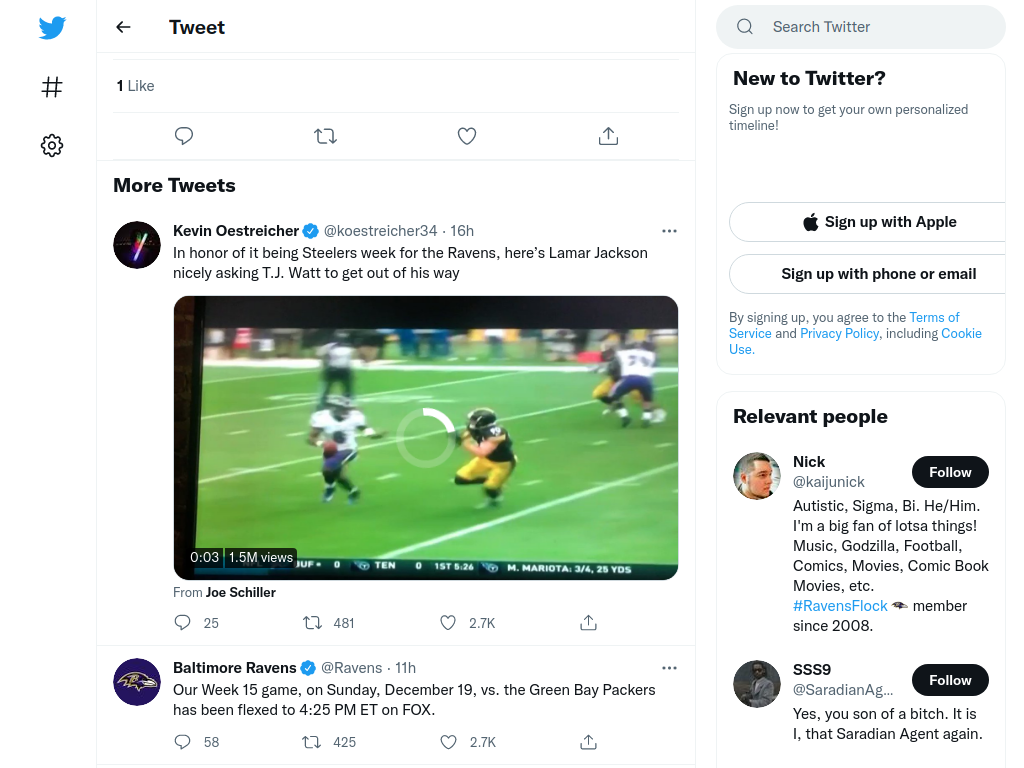Open the Explore hashtag icon
The height and width of the screenshot is (768, 1024).
[52, 87]
